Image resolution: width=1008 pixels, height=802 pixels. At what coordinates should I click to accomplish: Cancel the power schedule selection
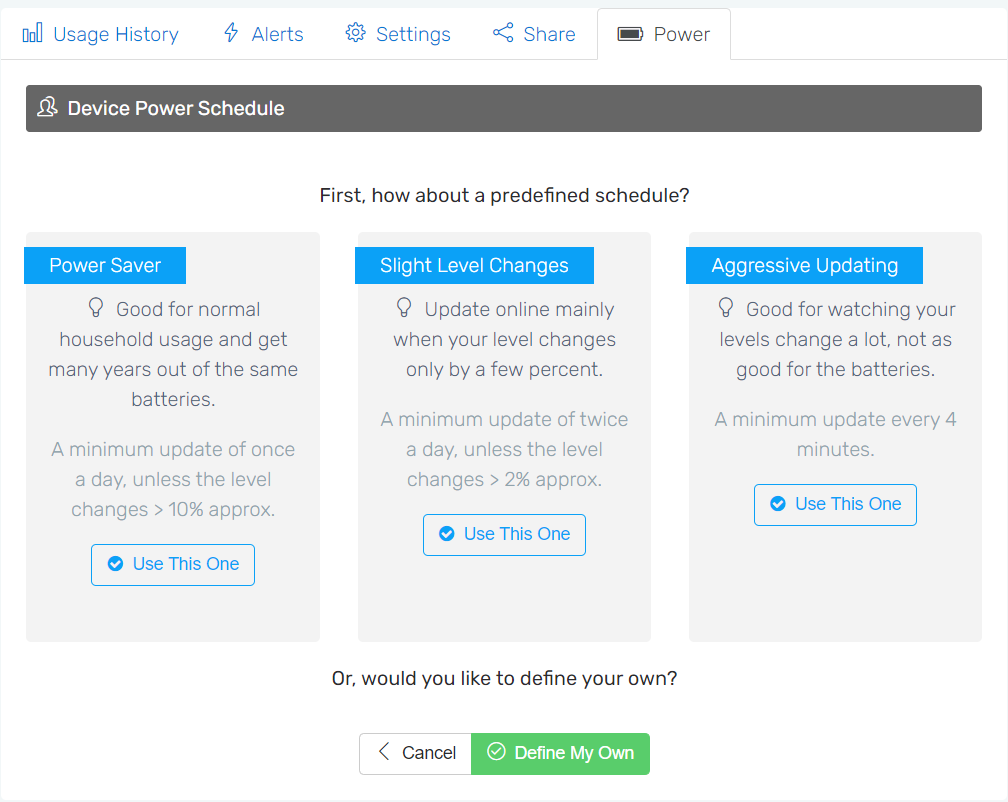[415, 753]
